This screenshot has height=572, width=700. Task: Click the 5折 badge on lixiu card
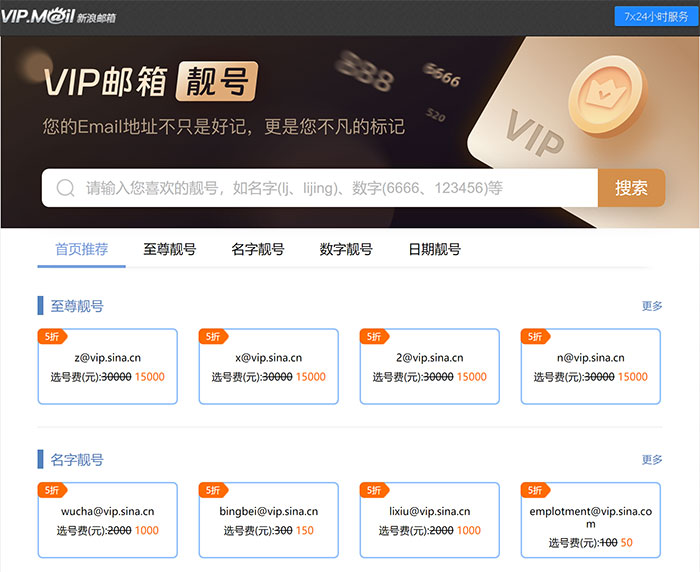pyautogui.click(x=374, y=490)
